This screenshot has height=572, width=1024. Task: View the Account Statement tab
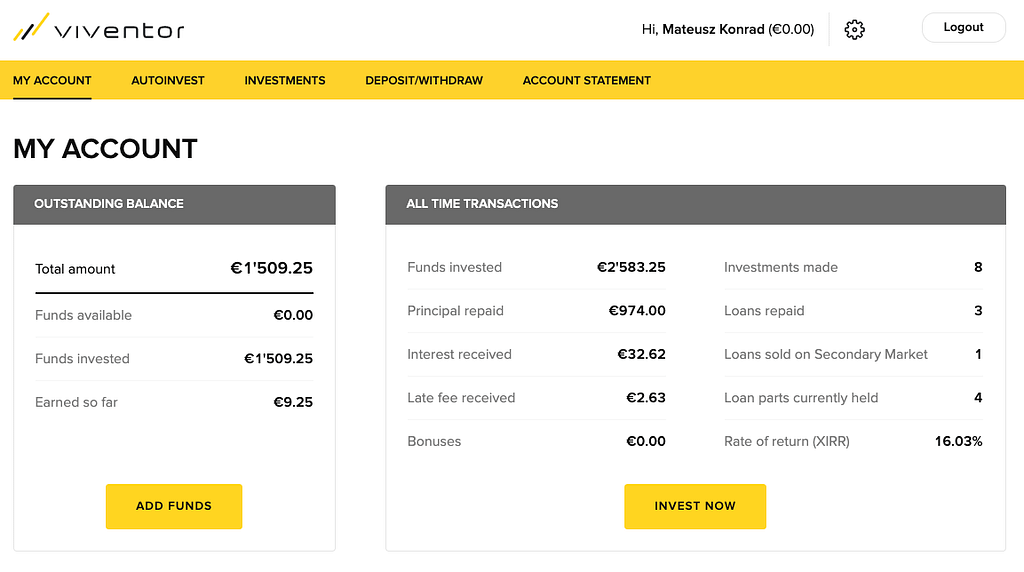coord(586,80)
